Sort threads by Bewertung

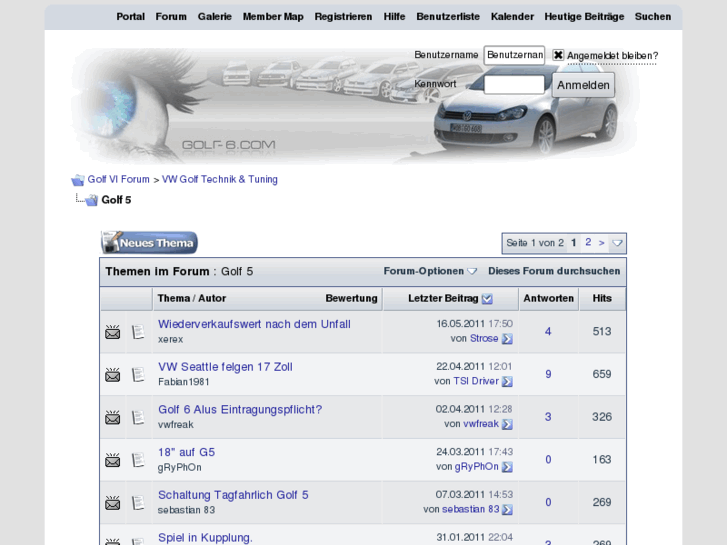[351, 298]
